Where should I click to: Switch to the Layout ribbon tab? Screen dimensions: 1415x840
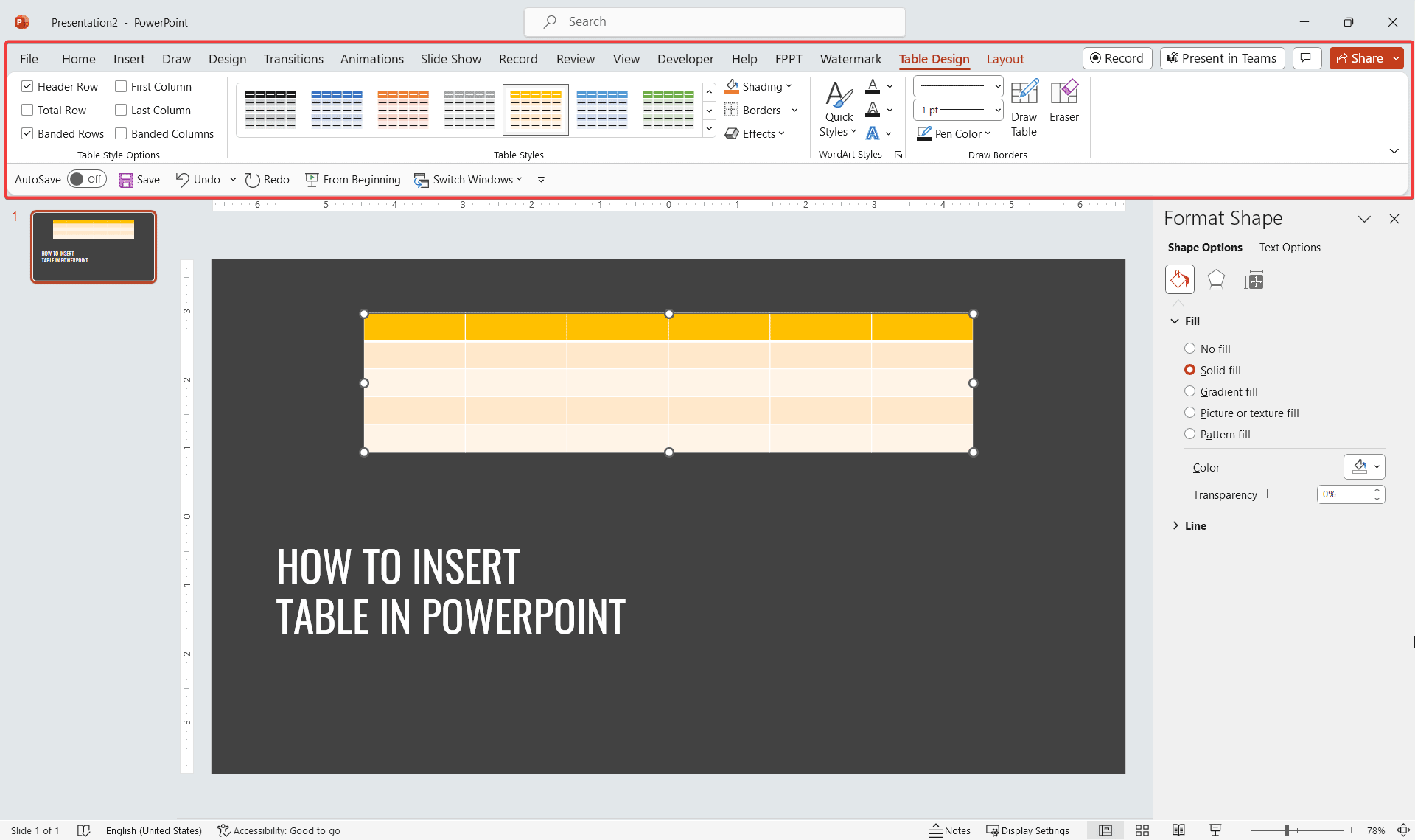(x=1005, y=59)
